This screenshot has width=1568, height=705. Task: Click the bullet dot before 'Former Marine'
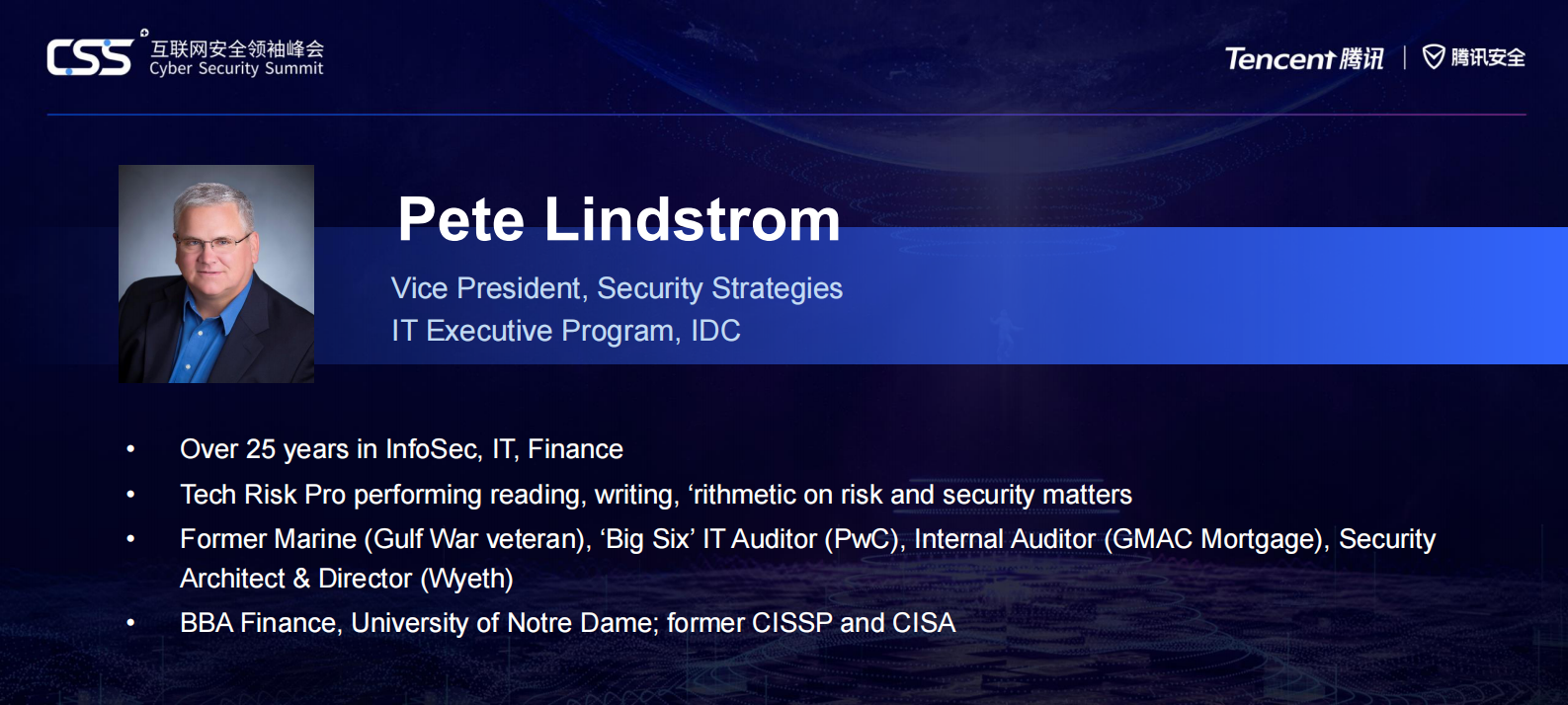click(130, 539)
